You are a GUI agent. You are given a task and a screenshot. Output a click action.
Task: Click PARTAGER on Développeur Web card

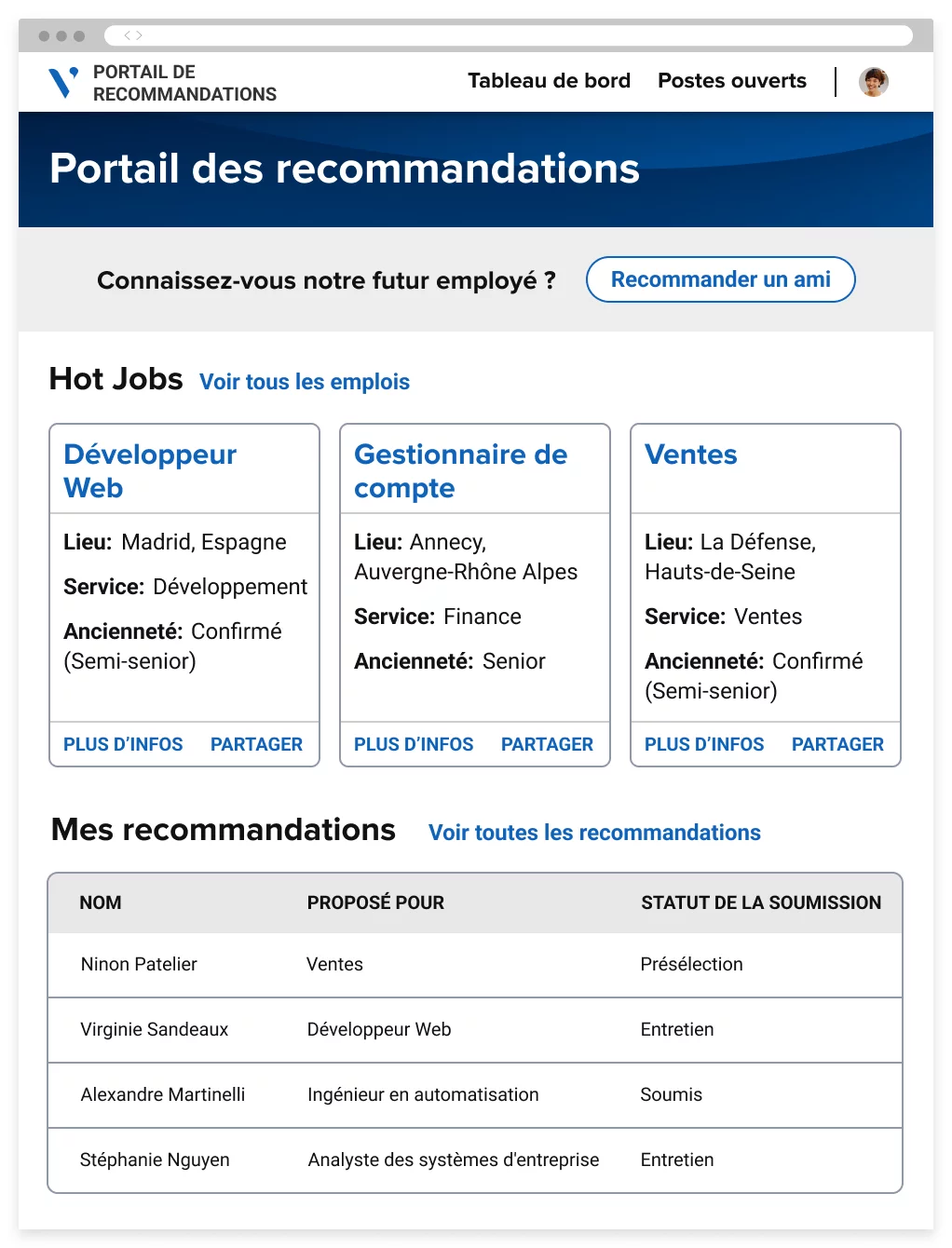tap(256, 744)
